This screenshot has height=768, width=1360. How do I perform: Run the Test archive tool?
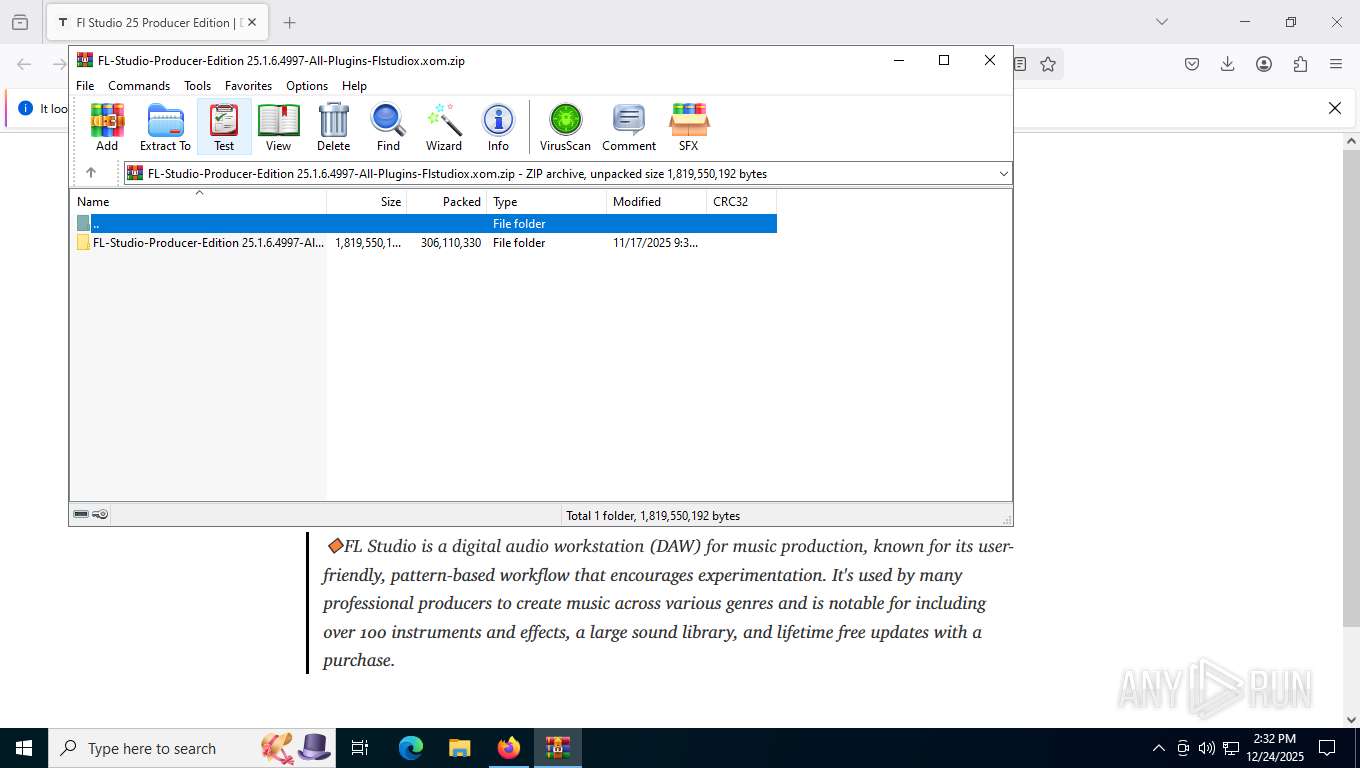pyautogui.click(x=224, y=127)
